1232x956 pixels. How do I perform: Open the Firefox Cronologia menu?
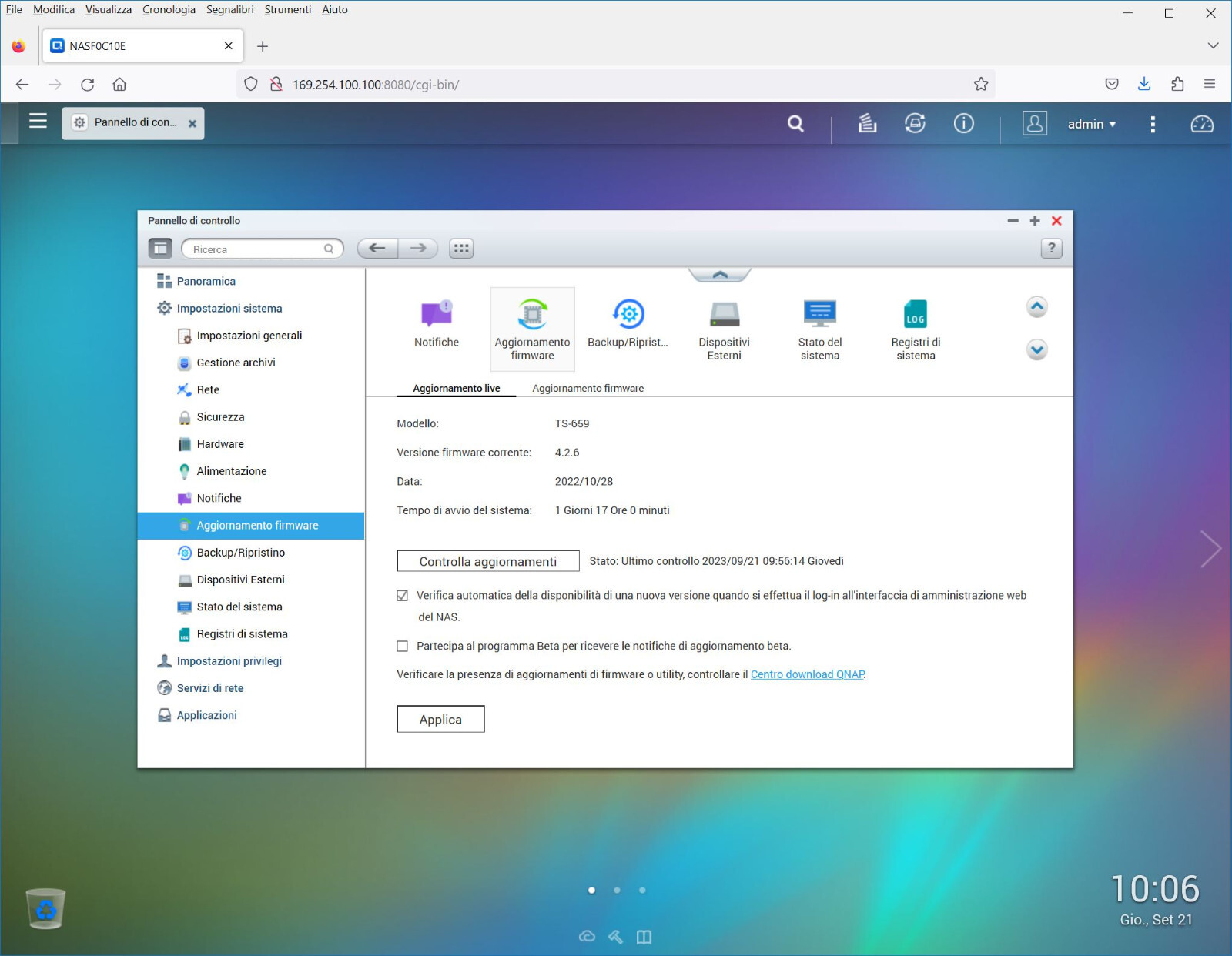169,9
